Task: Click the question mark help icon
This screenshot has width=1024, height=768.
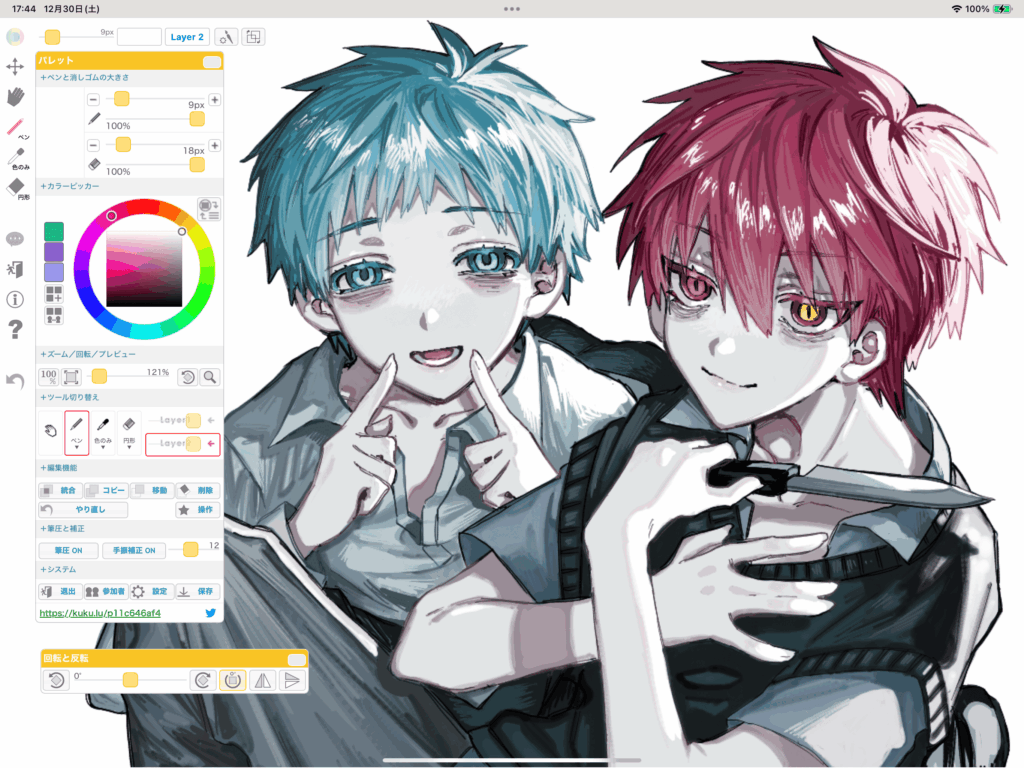Action: pyautogui.click(x=15, y=329)
